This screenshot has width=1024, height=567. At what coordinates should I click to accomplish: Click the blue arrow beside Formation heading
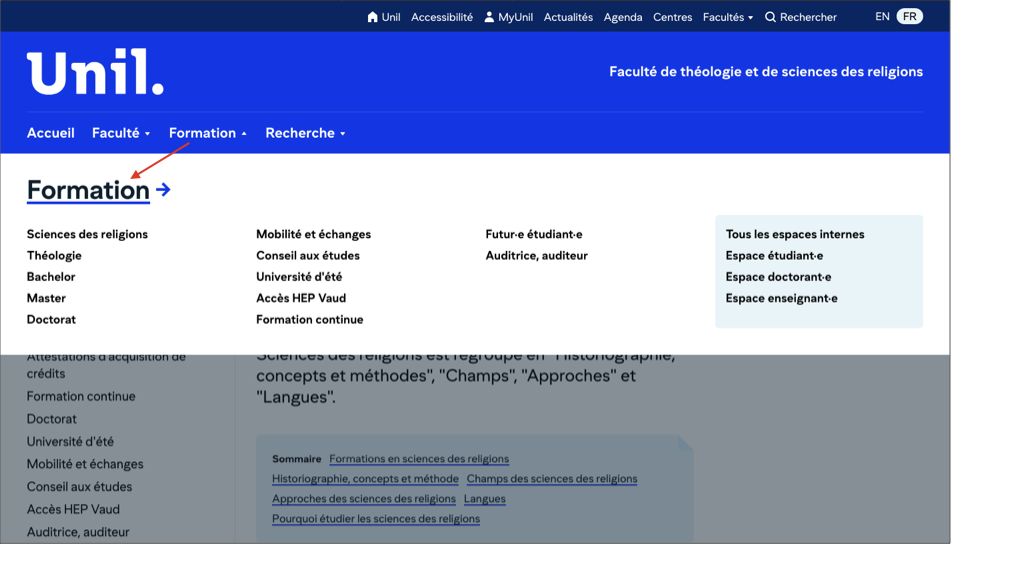[x=163, y=190]
